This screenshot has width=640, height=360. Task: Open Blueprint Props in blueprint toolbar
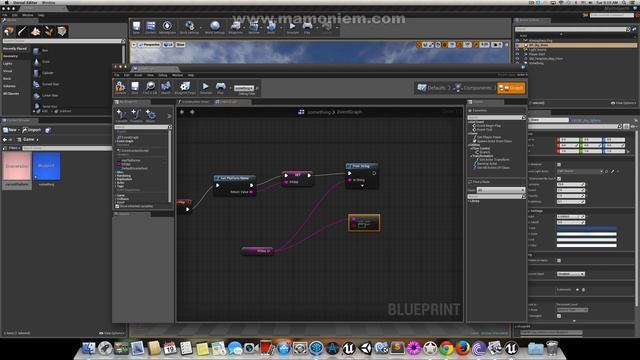coord(185,87)
